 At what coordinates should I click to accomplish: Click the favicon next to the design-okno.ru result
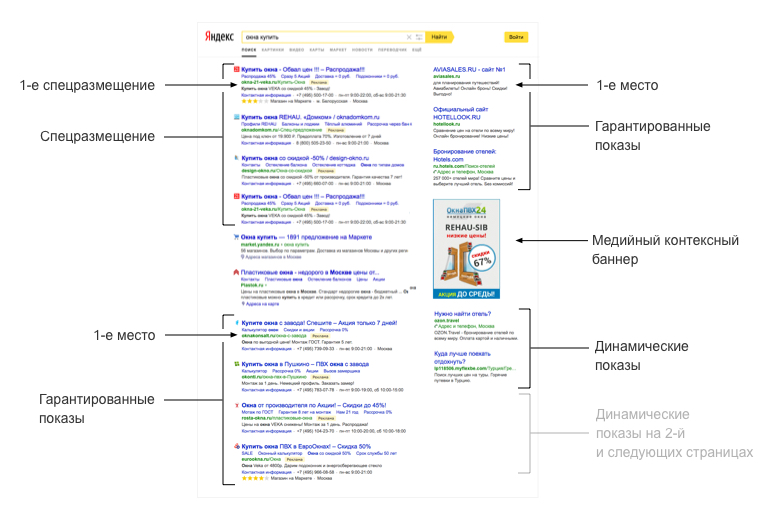pos(234,157)
